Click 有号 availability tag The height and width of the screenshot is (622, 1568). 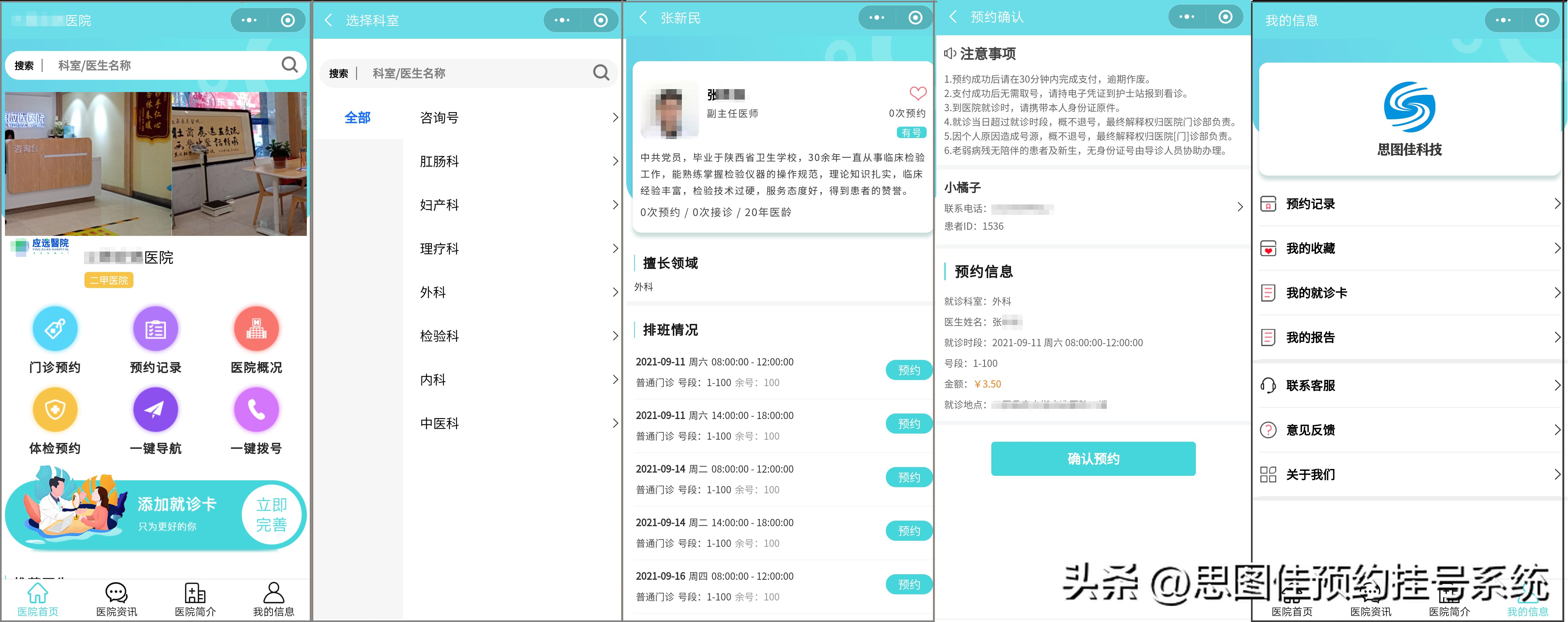click(911, 132)
